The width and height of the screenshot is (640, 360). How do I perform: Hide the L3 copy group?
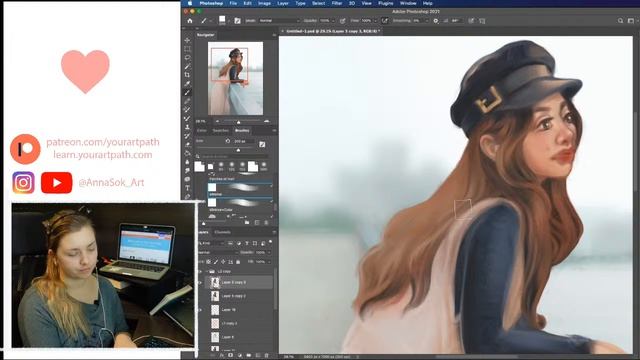pyautogui.click(x=200, y=271)
